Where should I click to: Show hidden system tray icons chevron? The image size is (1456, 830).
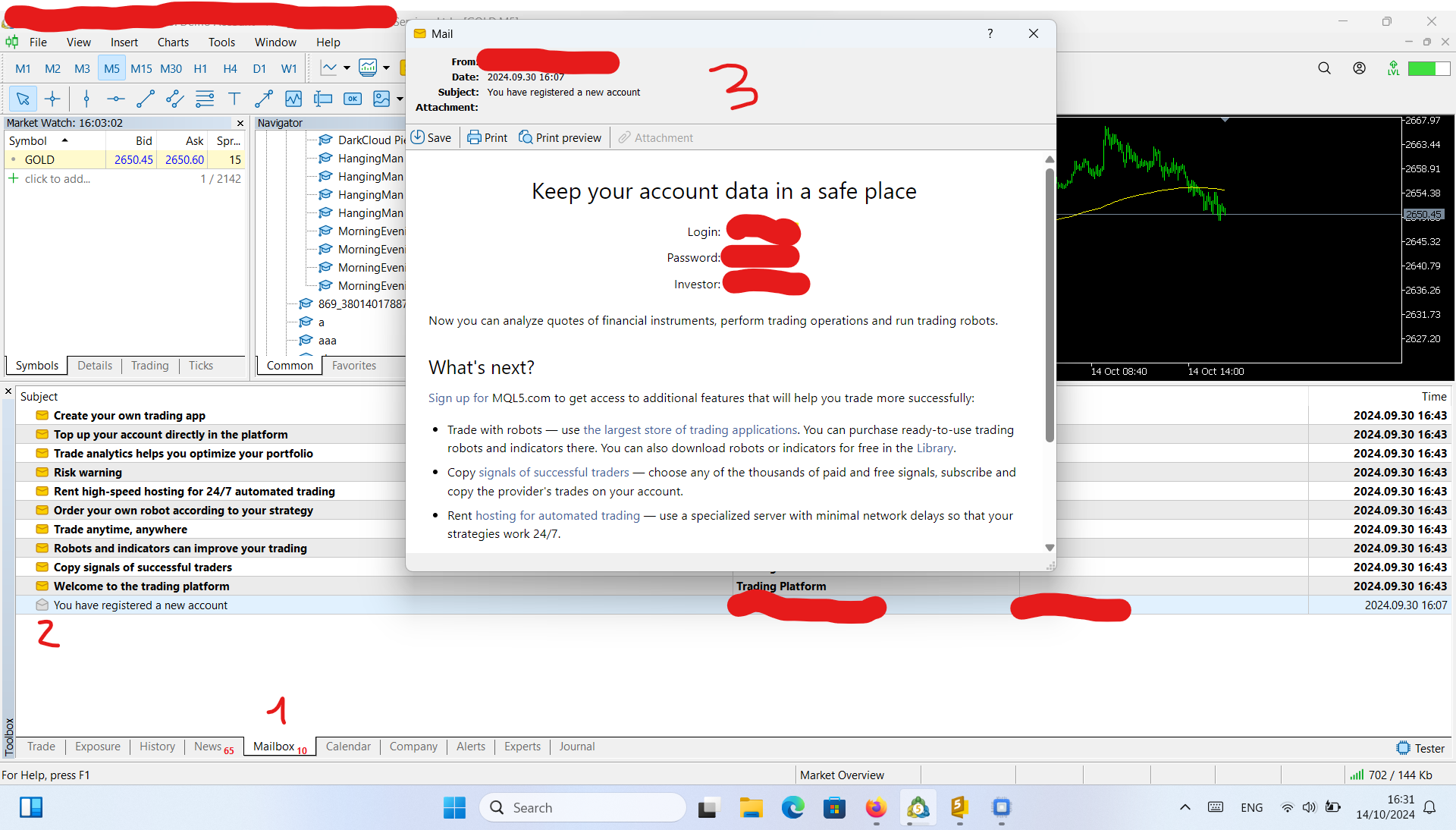(x=1185, y=807)
